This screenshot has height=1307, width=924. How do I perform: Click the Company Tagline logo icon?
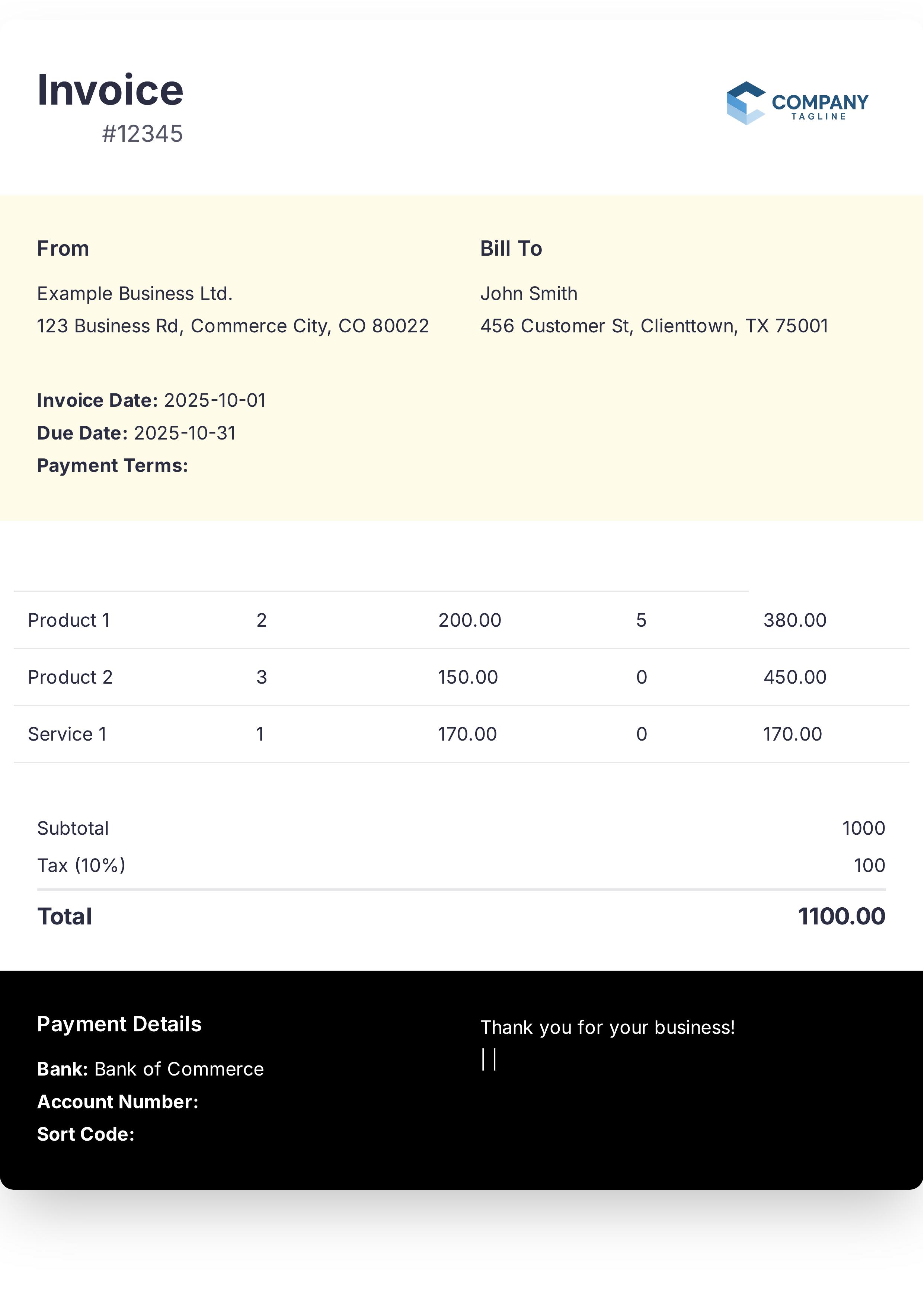(745, 103)
